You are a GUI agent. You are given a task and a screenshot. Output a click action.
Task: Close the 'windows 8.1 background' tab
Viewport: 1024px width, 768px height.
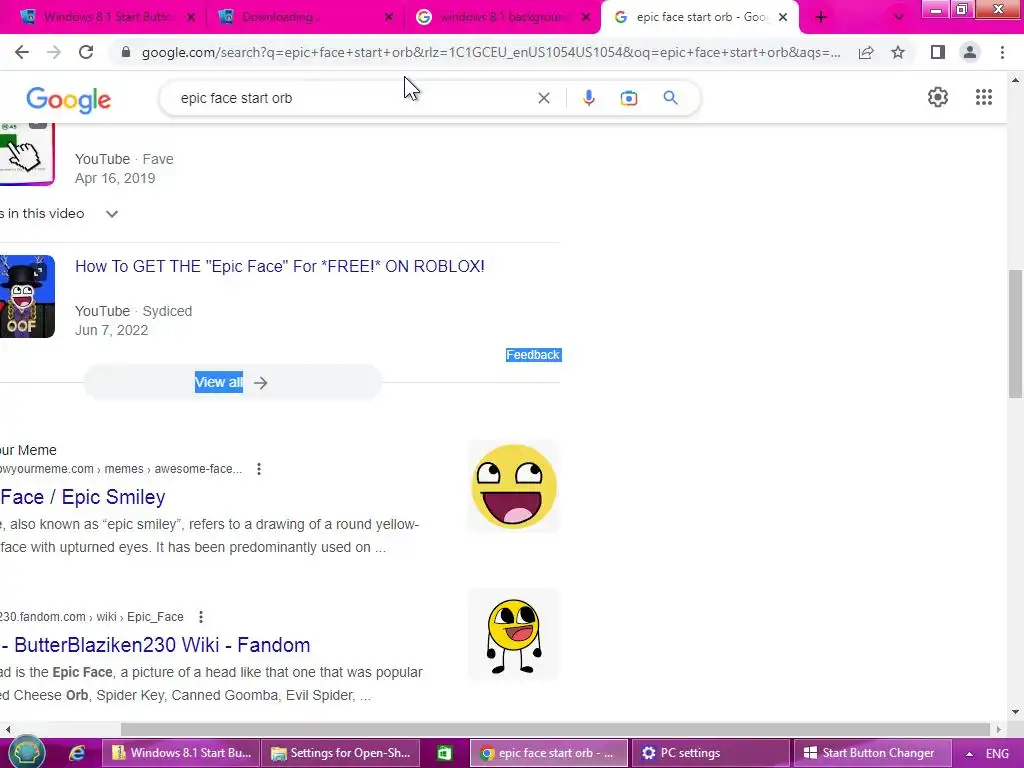coord(586,18)
